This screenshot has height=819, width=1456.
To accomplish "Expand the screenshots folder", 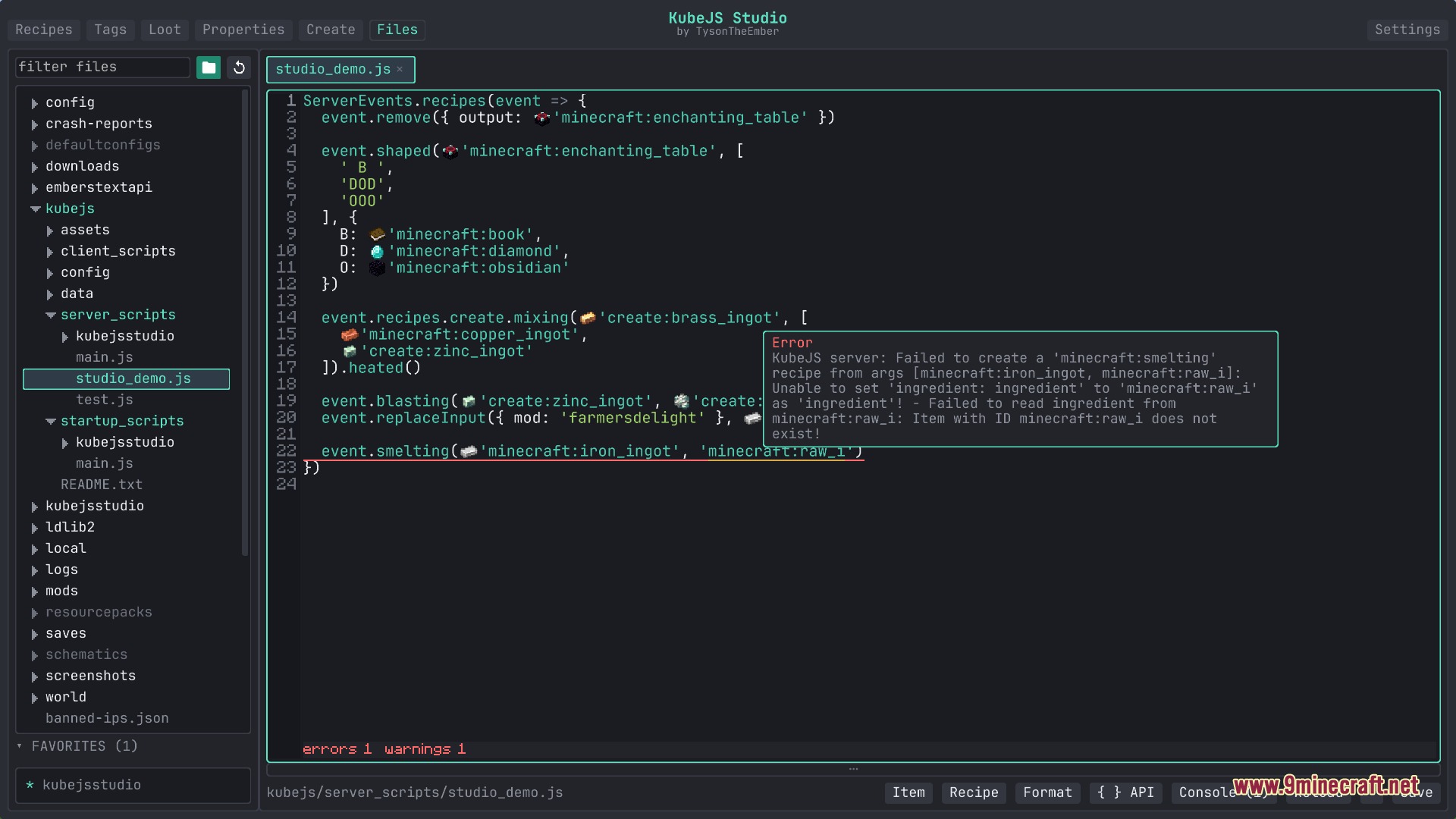I will [x=35, y=676].
